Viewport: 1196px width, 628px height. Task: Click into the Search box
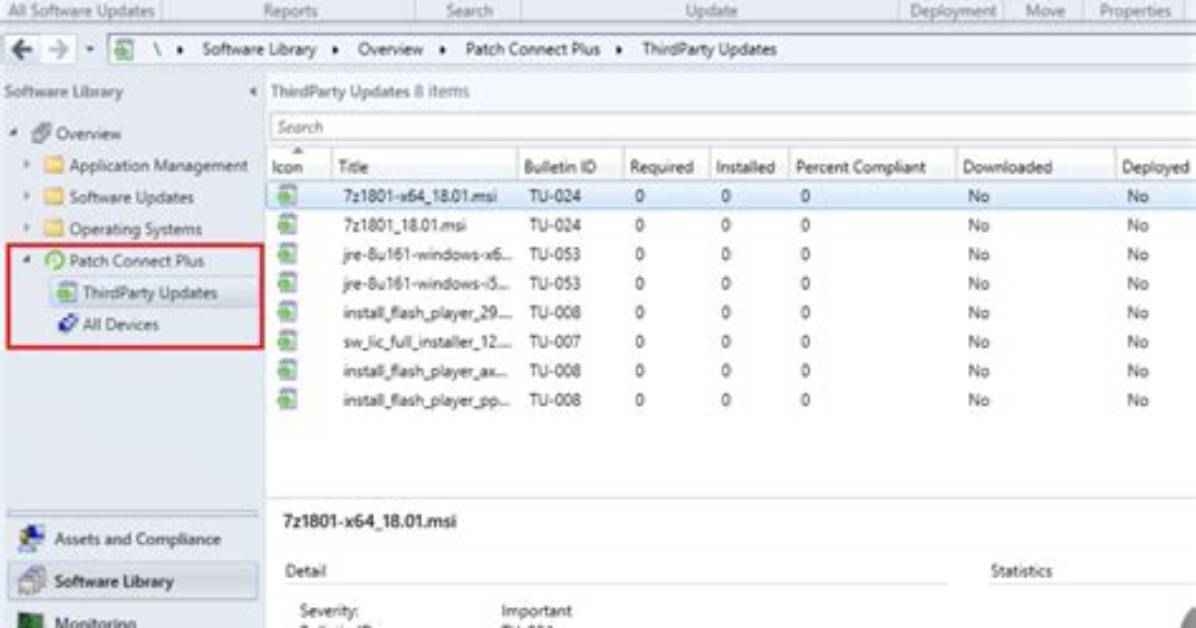(x=732, y=127)
